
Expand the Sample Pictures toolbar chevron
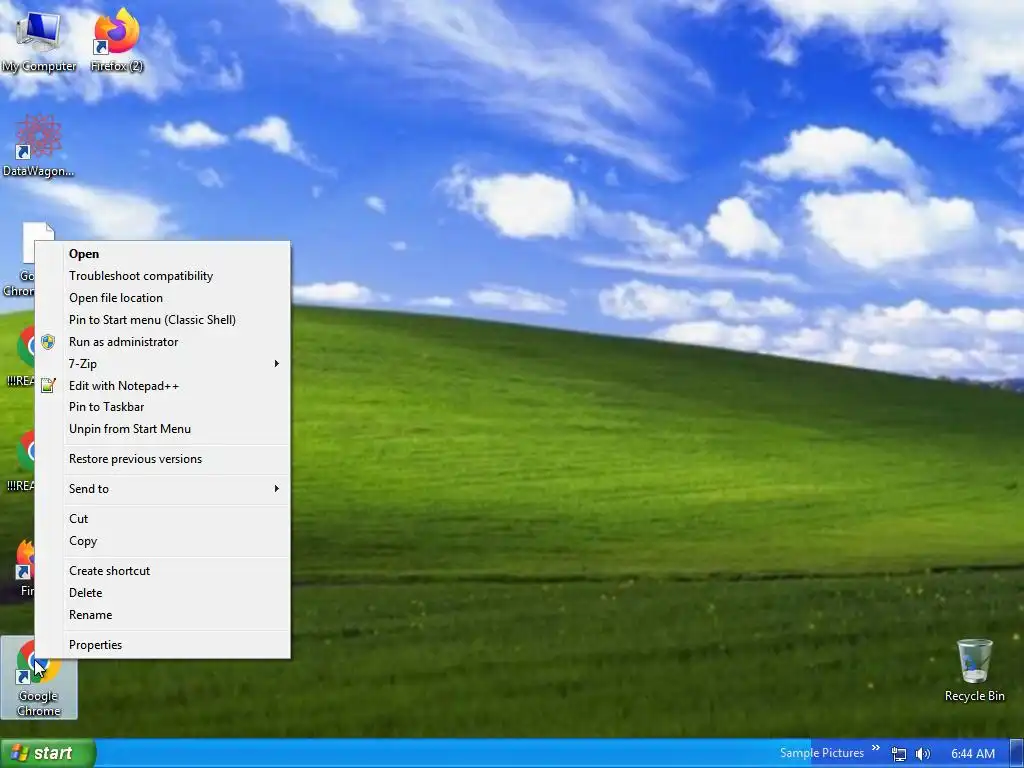tap(876, 748)
